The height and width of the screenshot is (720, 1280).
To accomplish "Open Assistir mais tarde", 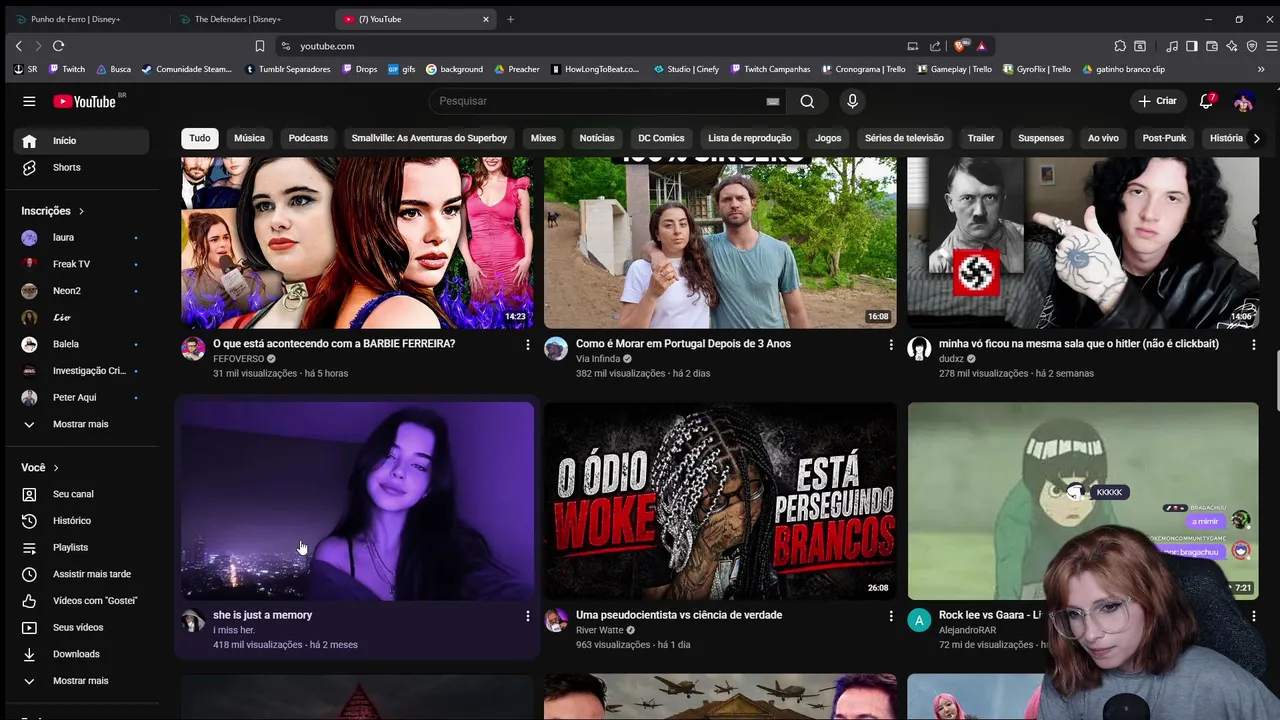I will [81, 574].
